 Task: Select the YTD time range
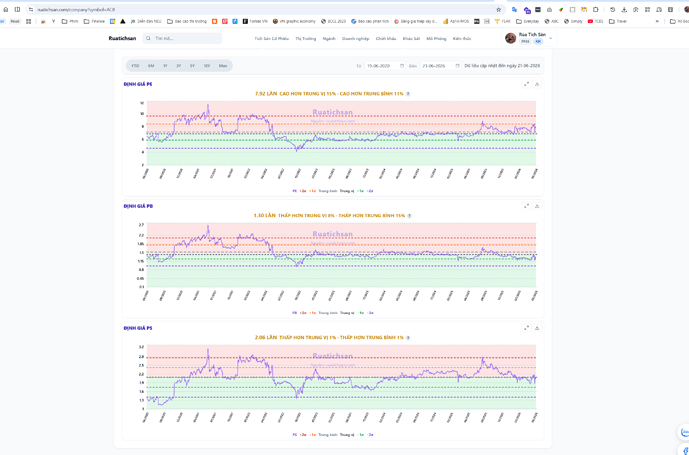(x=135, y=66)
